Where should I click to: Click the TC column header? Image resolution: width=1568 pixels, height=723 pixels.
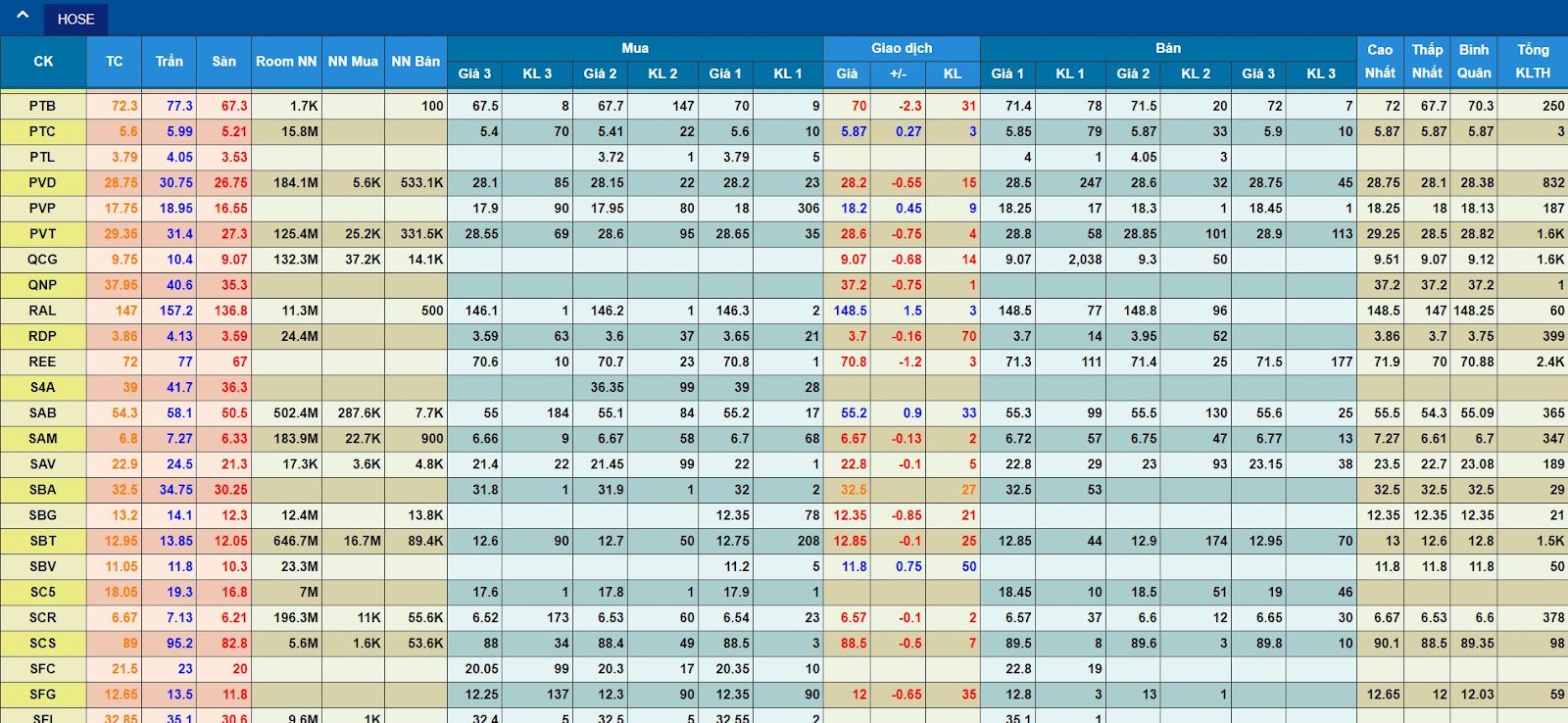(x=115, y=62)
